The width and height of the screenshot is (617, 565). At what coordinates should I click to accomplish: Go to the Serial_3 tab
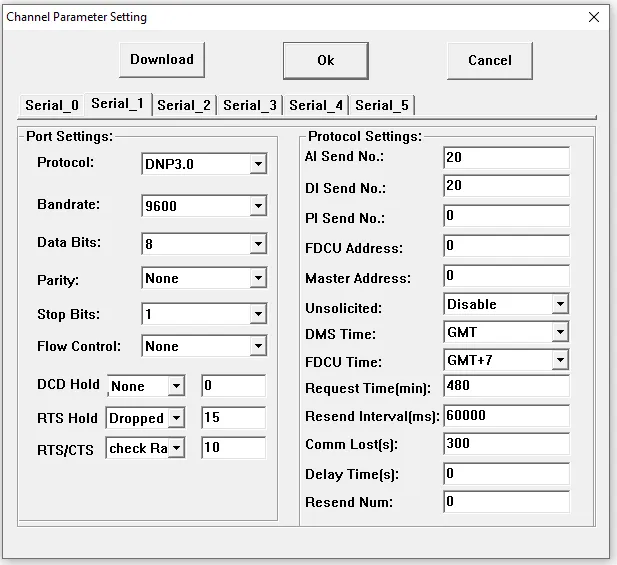coord(250,105)
